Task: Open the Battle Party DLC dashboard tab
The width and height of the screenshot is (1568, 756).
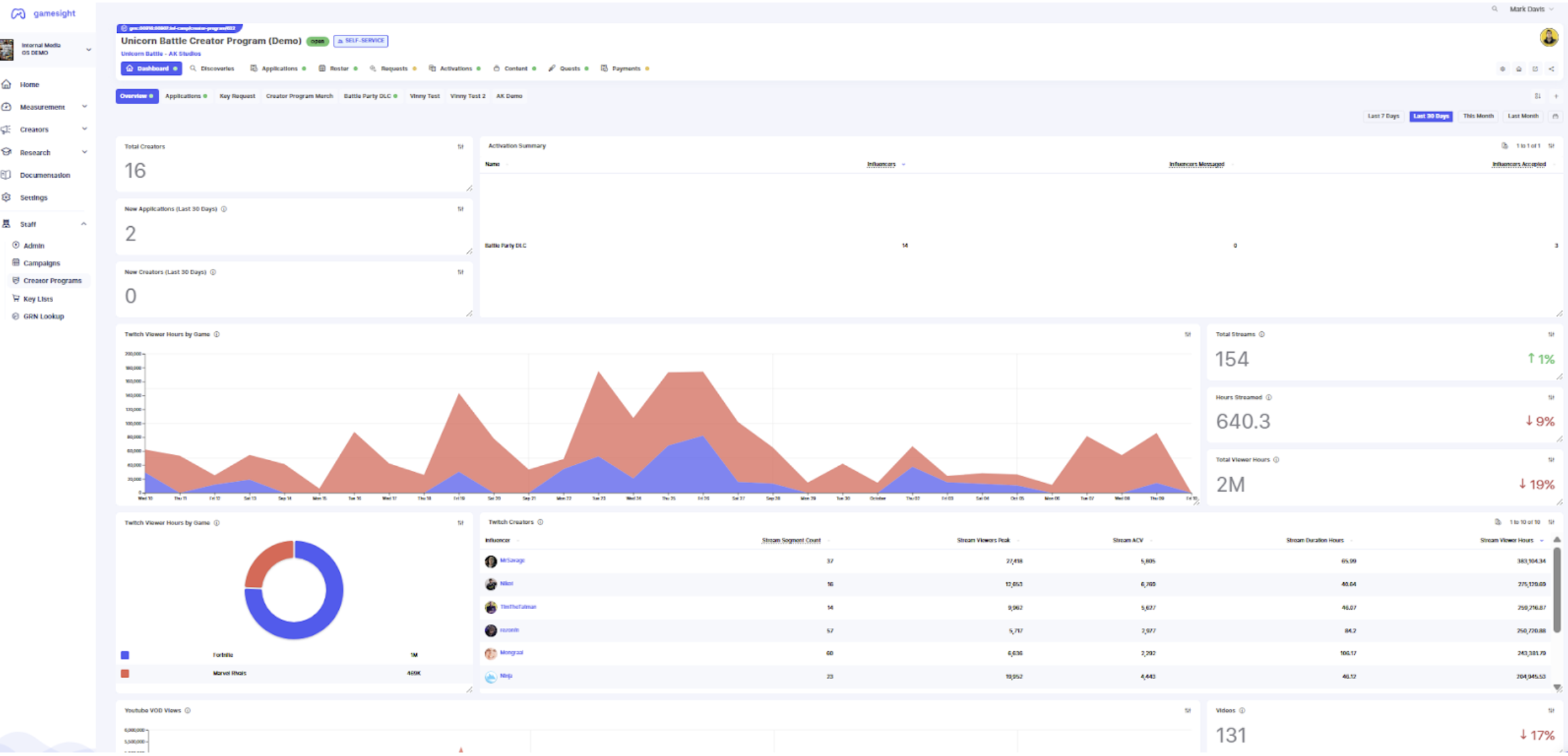Action: [367, 97]
